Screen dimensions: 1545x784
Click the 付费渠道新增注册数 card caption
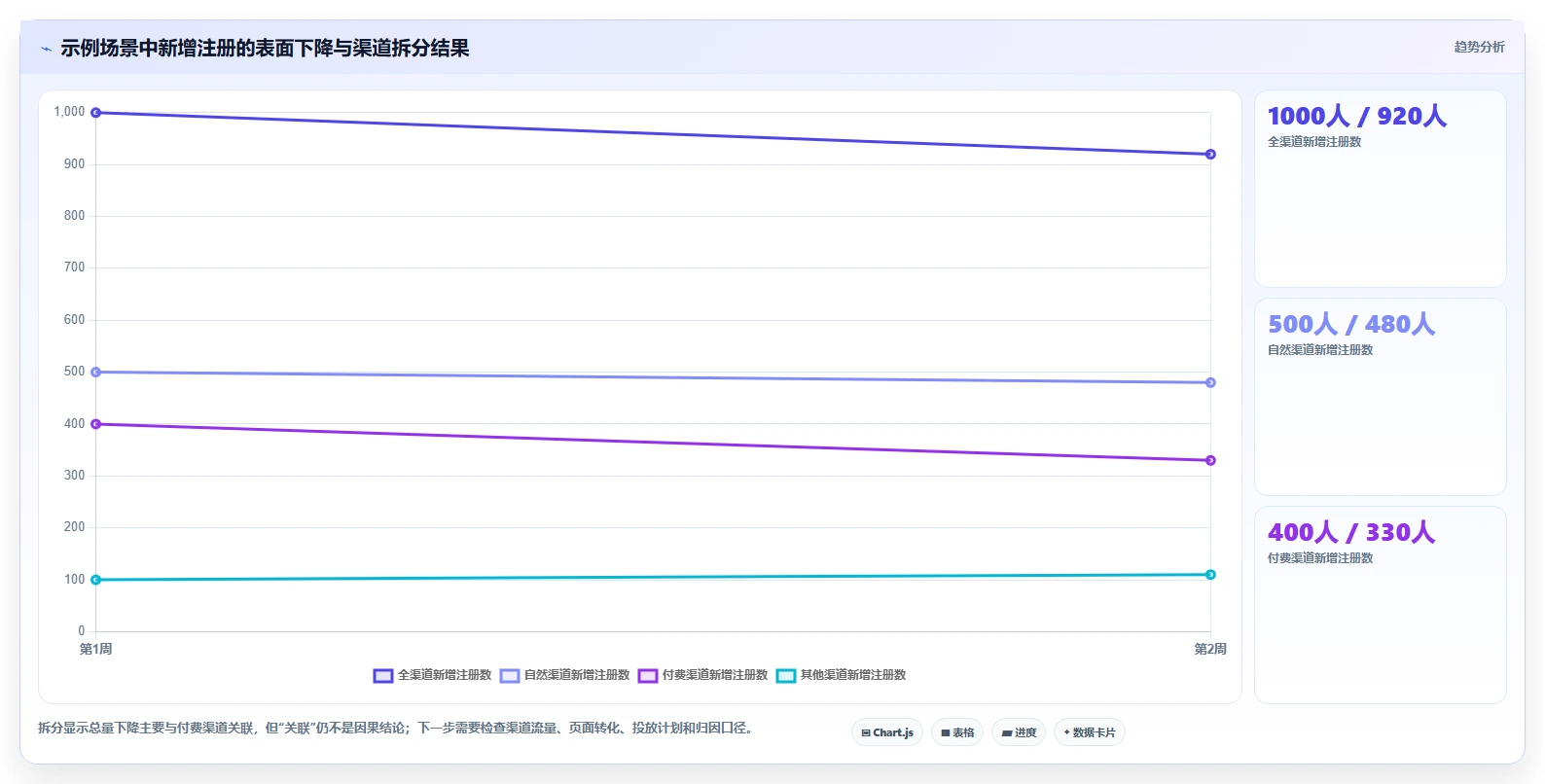(x=1320, y=558)
